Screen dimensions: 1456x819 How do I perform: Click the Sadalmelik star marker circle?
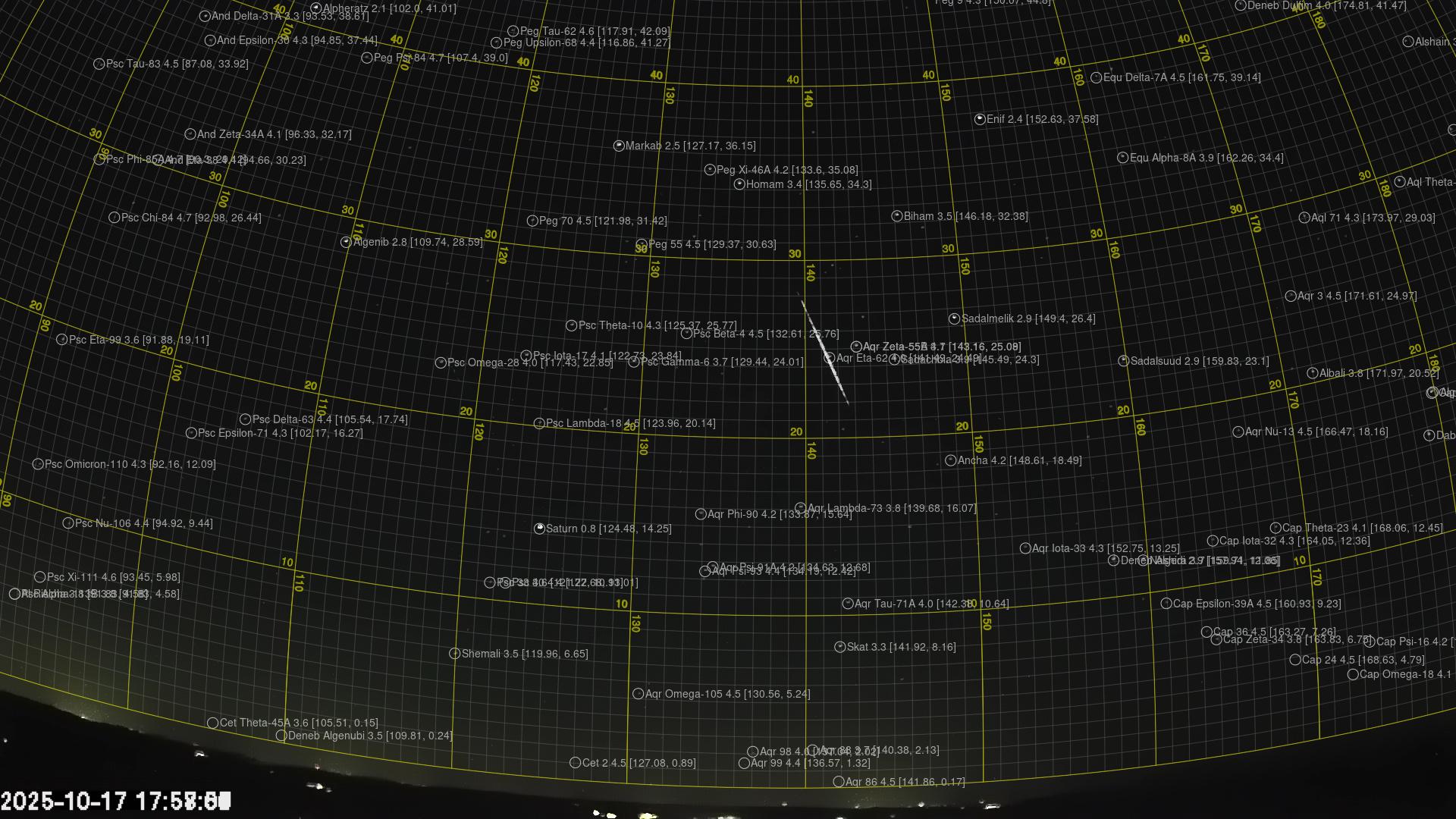pyautogui.click(x=955, y=318)
